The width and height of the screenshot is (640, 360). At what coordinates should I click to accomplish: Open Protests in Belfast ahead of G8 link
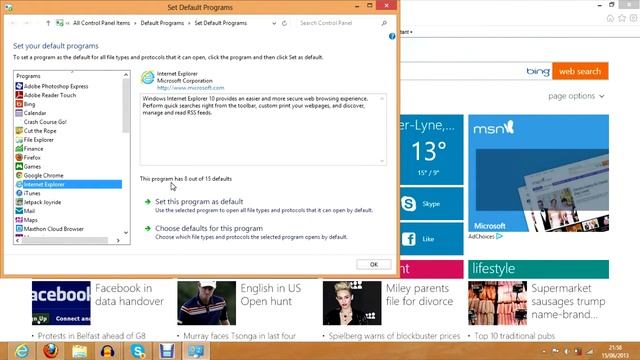click(x=91, y=336)
